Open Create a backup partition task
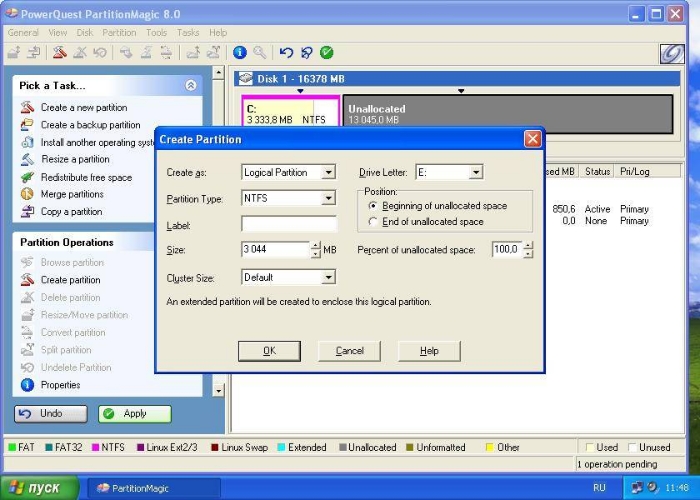 pos(90,125)
